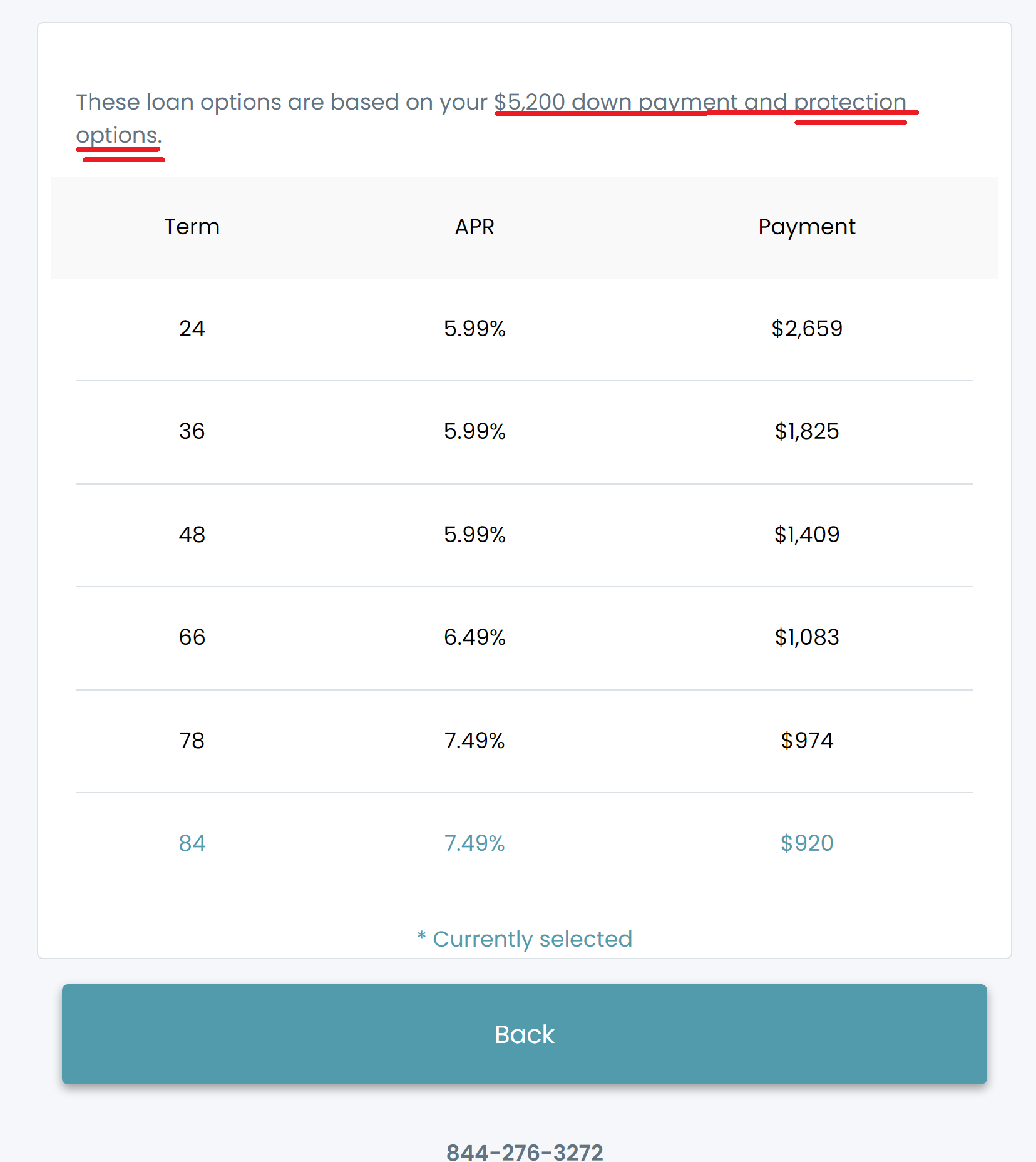Select the 24 month term row
The height and width of the screenshot is (1162, 1036).
tap(524, 329)
